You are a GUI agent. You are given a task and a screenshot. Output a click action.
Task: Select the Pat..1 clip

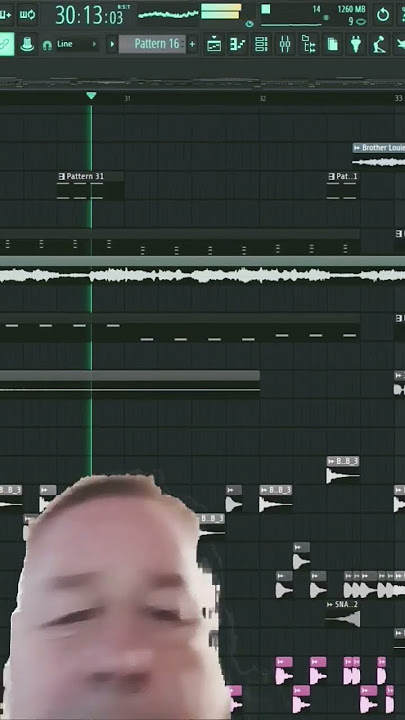pos(343,186)
